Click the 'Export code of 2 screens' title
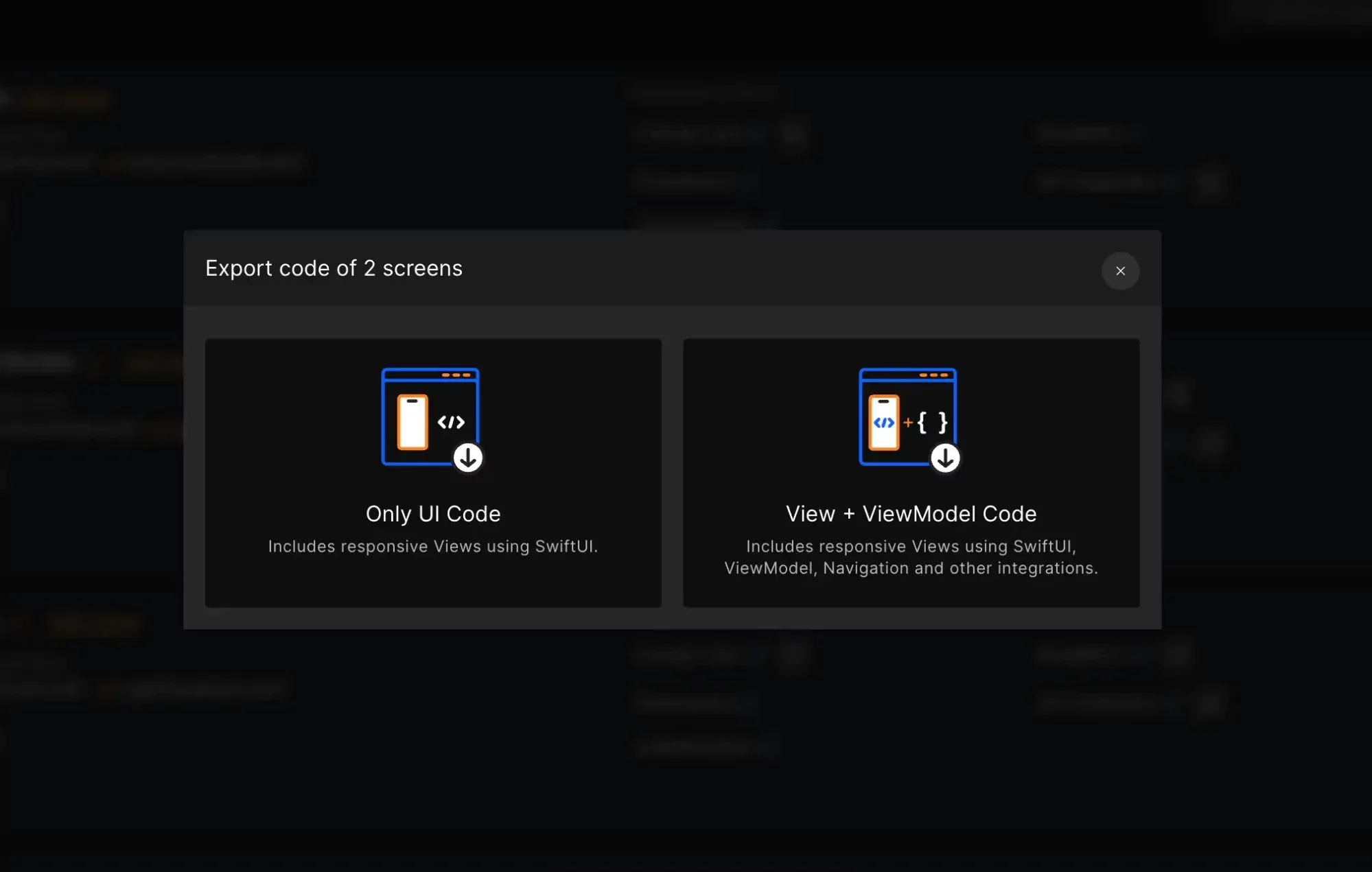Image resolution: width=1372 pixels, height=872 pixels. (x=334, y=268)
